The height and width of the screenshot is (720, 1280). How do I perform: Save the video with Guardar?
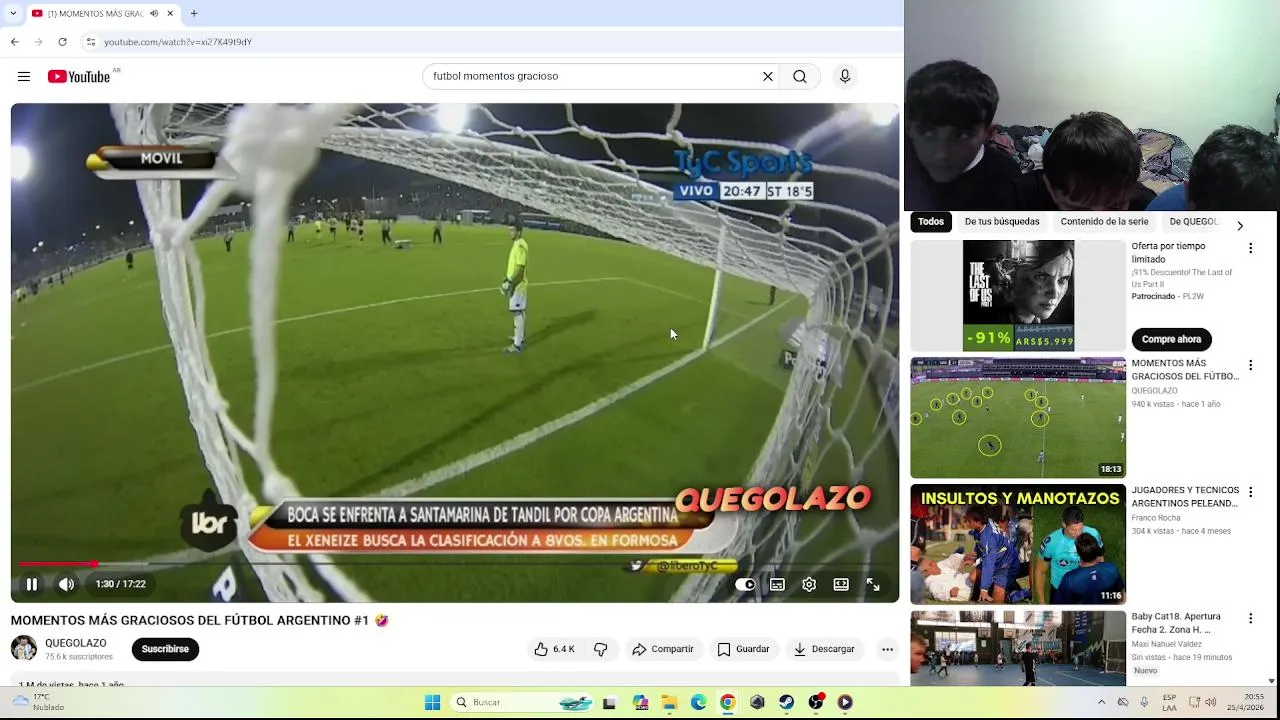pos(744,649)
